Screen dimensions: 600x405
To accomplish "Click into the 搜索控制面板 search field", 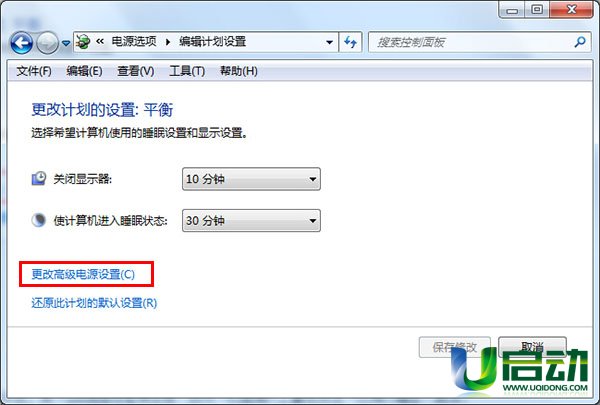I will (x=473, y=42).
